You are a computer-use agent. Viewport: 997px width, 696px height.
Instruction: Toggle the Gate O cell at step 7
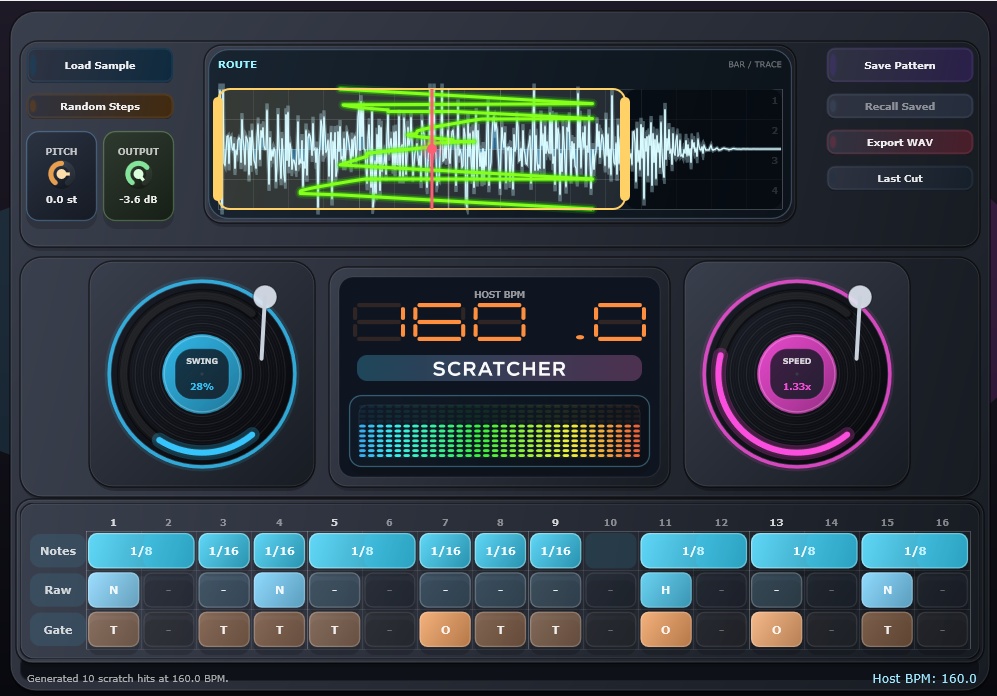pos(445,630)
